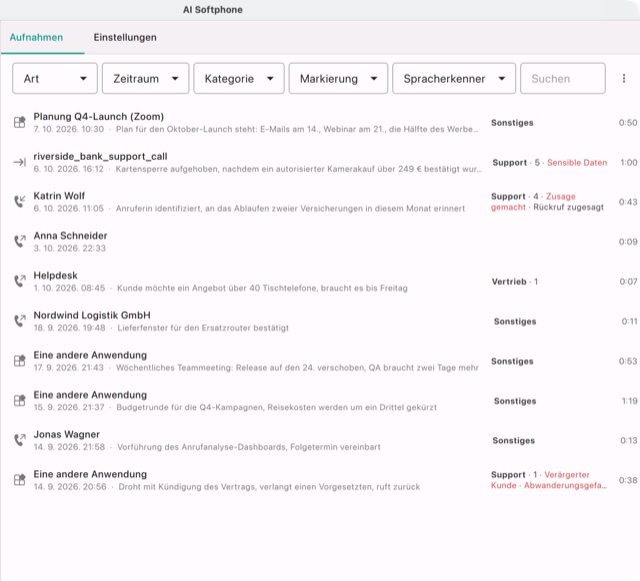The height and width of the screenshot is (581, 640).
Task: Click the screen-recording icon beside Planung Q4-Launch (Zoom)
Action: pos(20,122)
